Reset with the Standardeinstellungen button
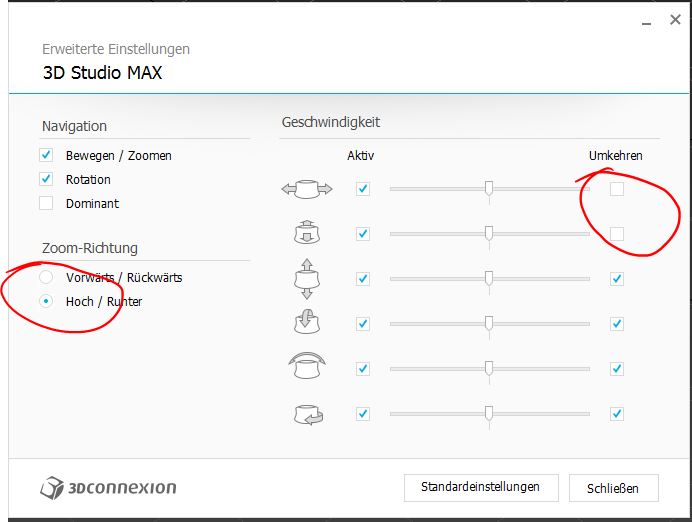Image resolution: width=692 pixels, height=522 pixels. click(481, 488)
